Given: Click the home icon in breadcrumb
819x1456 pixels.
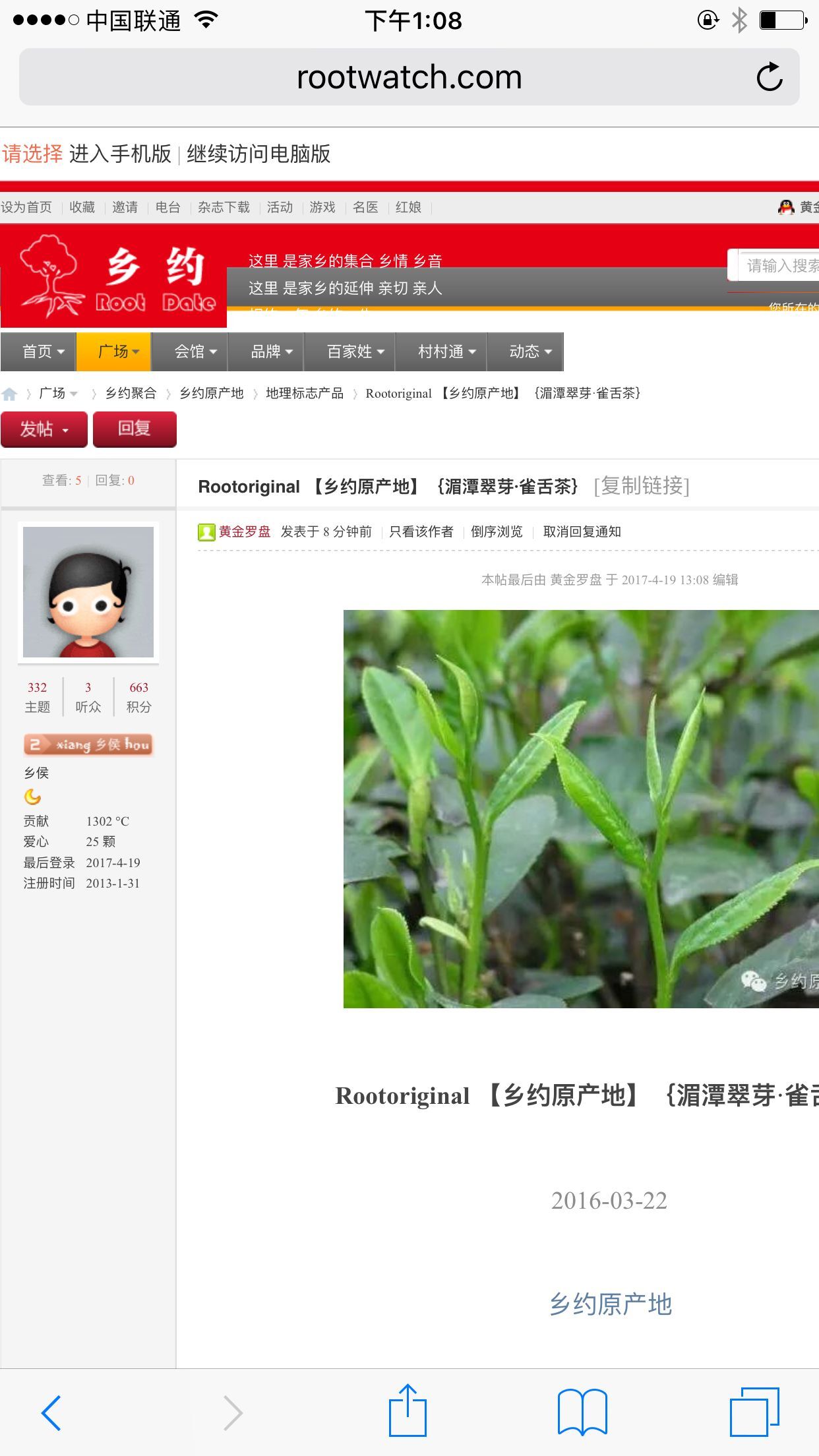Looking at the screenshot, I should pyautogui.click(x=10, y=394).
